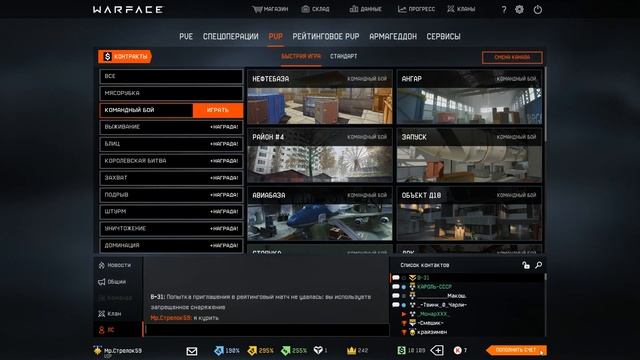Click the red K credits icon
This screenshot has height=360, width=640.
(x=458, y=350)
